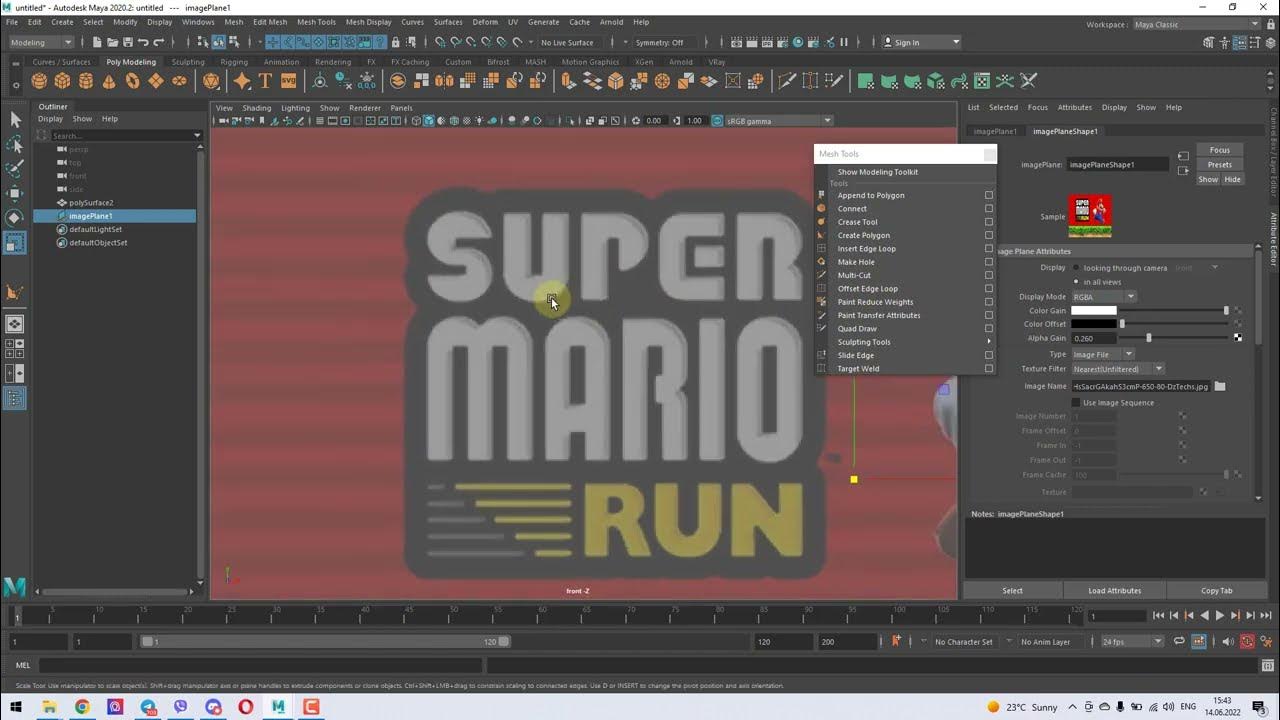Create a polygon cylinder from the shelf
The image size is (1280, 720).
(x=86, y=81)
